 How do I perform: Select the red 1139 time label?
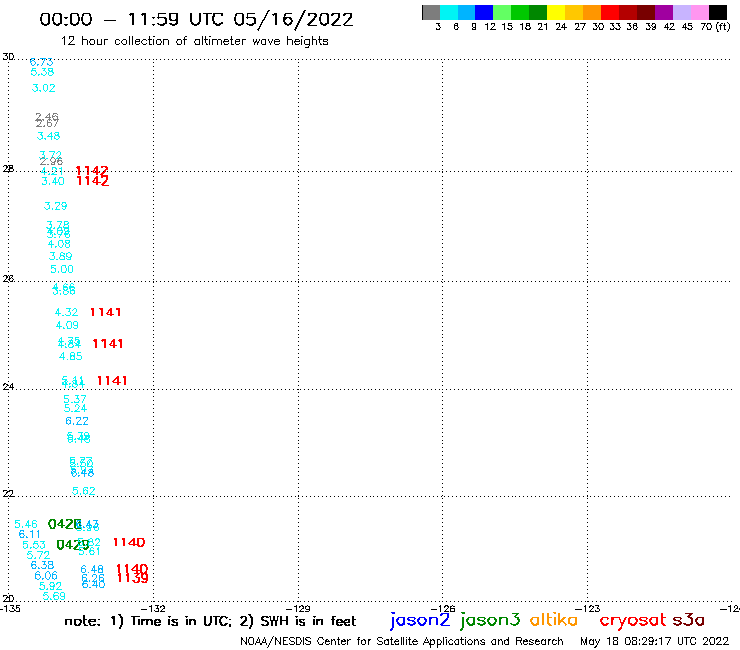pos(133,578)
